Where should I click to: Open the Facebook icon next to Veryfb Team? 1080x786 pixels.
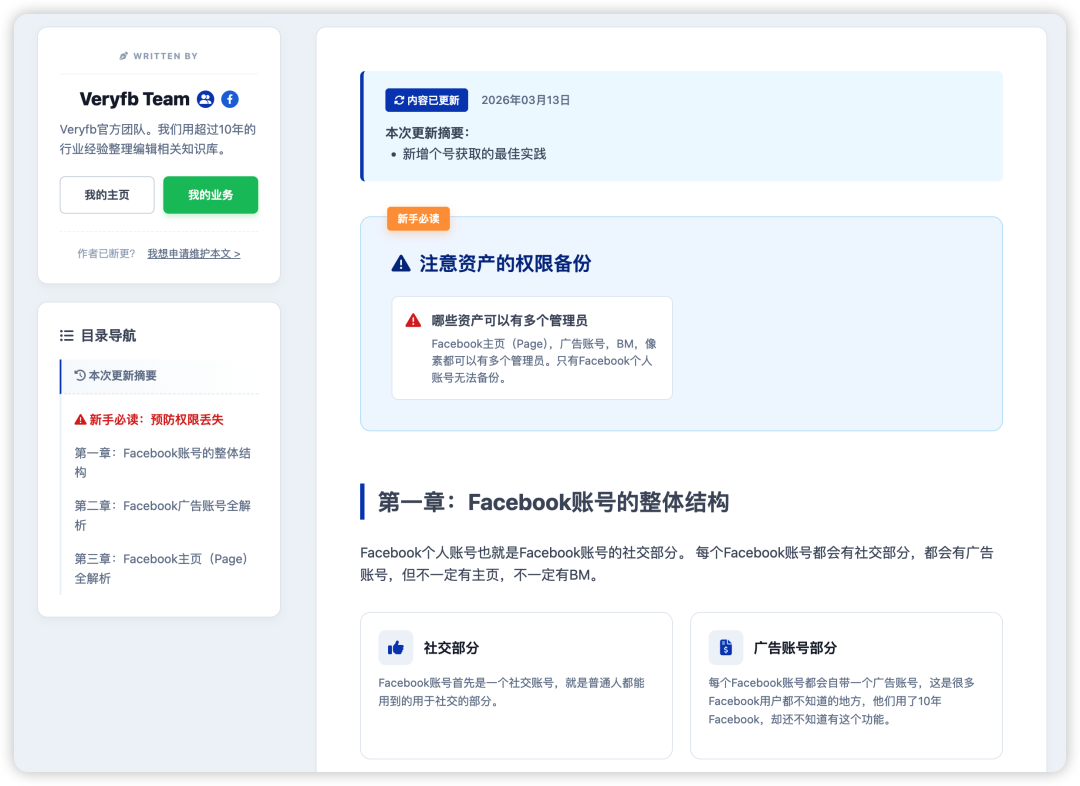coord(230,99)
